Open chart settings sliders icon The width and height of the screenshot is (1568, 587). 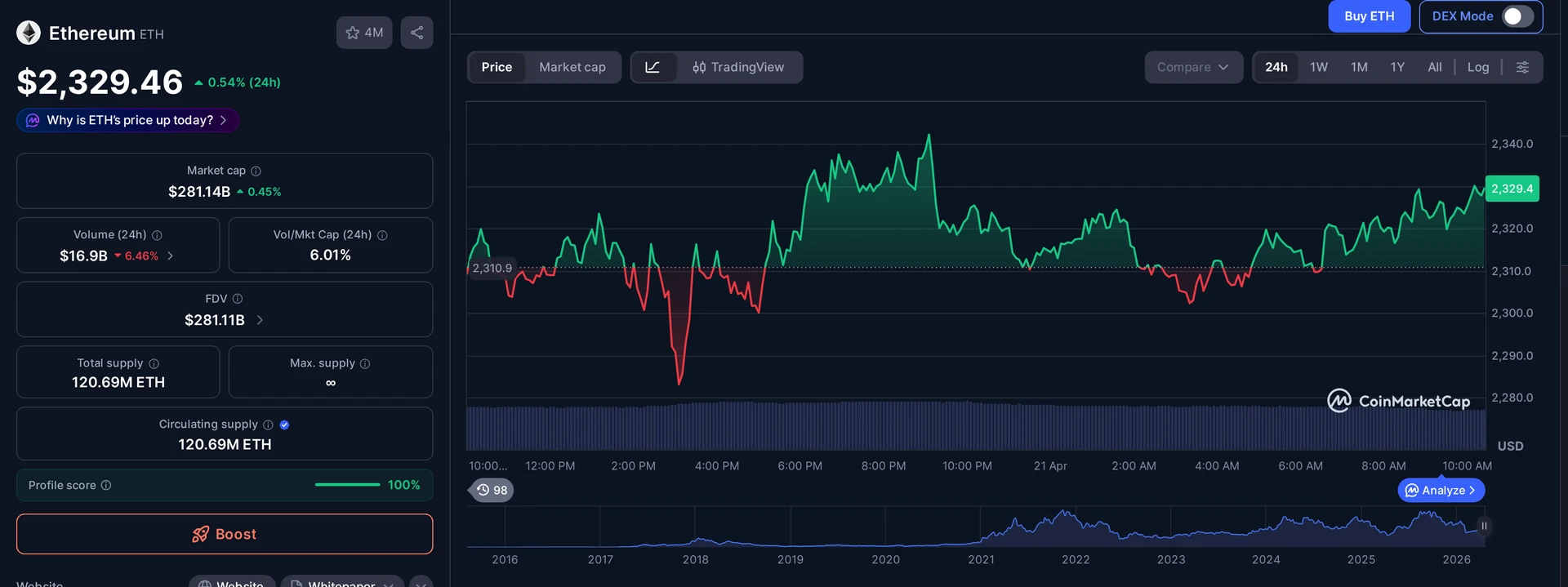1522,67
